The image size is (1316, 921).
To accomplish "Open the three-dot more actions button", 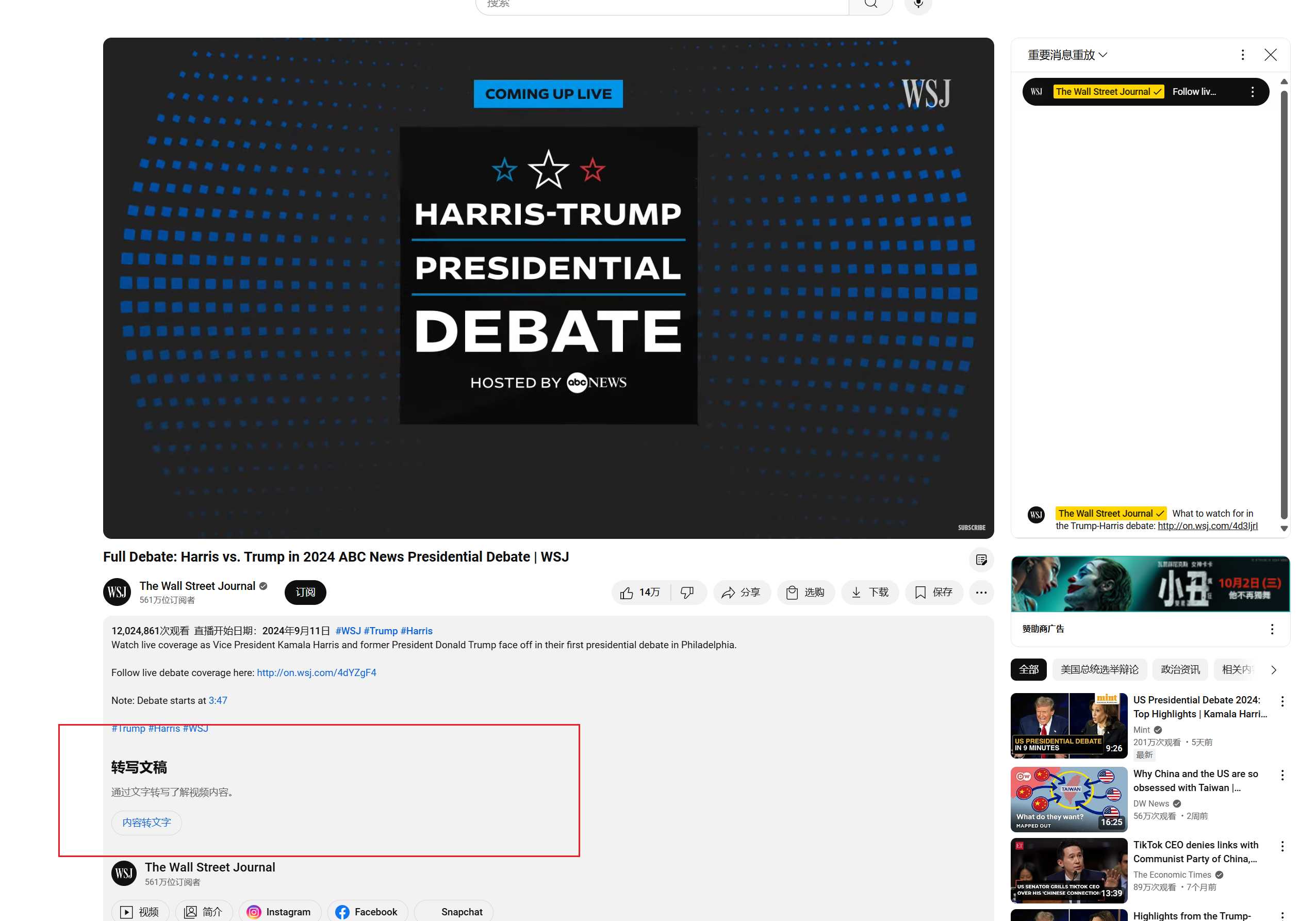I will coord(981,592).
